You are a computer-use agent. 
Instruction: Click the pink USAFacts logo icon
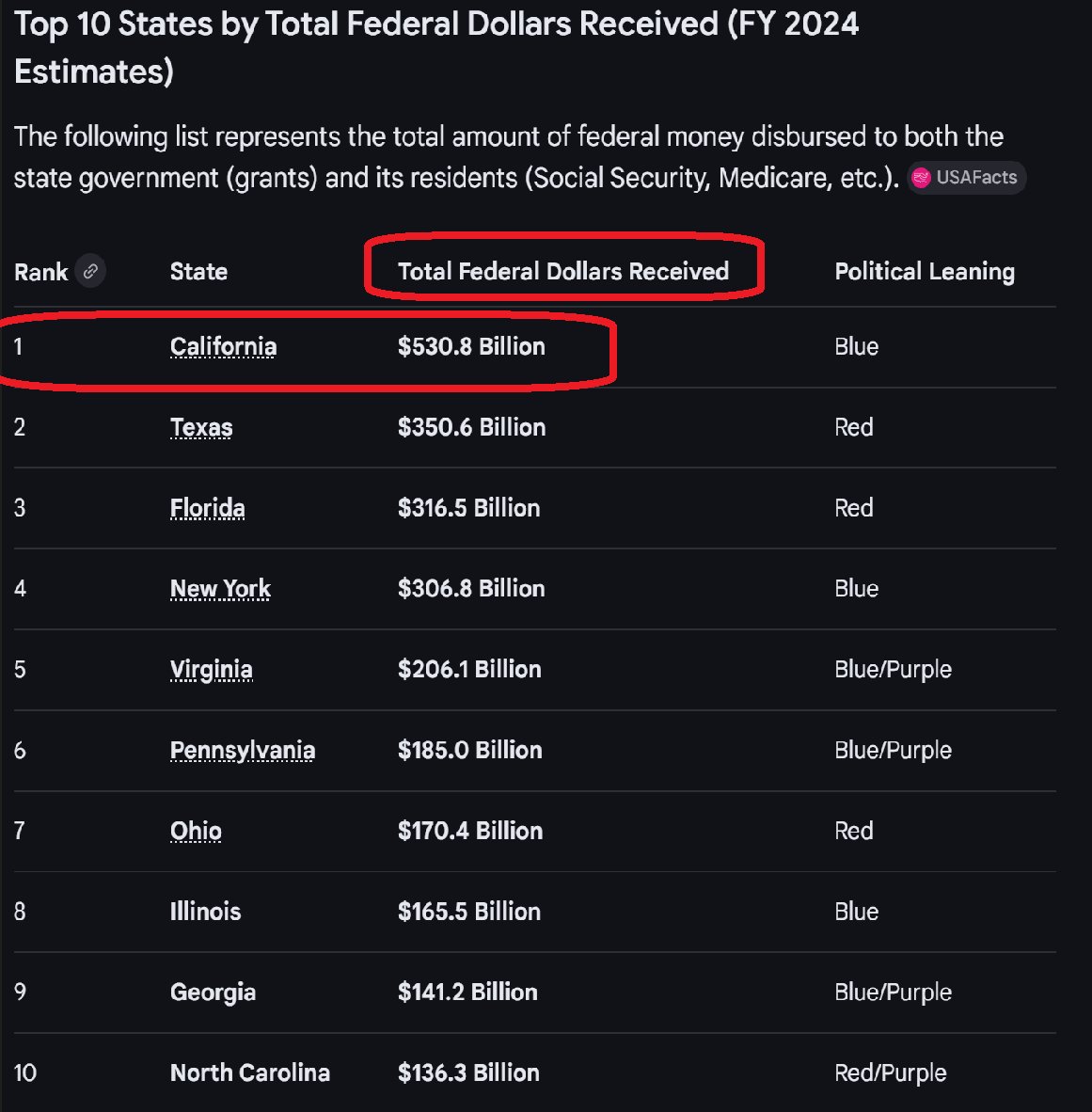point(921,177)
